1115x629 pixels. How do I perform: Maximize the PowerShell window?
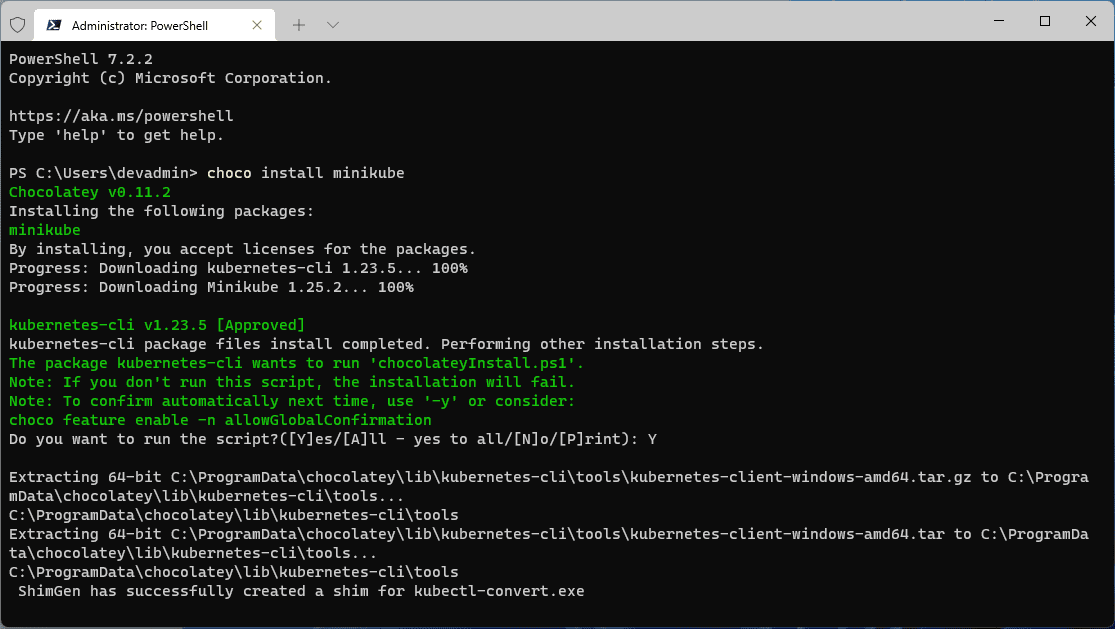tap(1045, 21)
